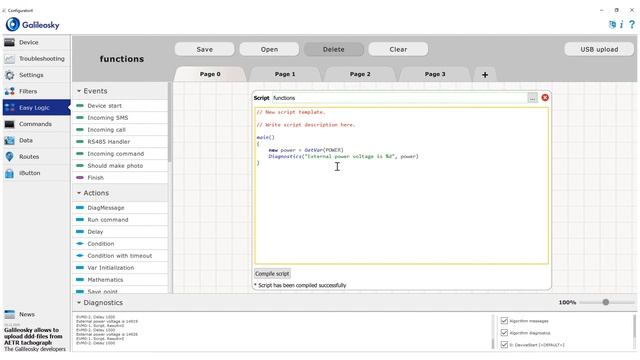640x360 pixels.
Task: Select the Mathematics action block
Action: tap(120, 280)
